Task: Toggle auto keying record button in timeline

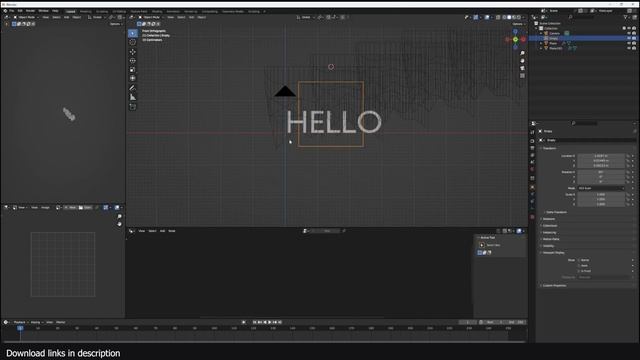Action: [244, 322]
